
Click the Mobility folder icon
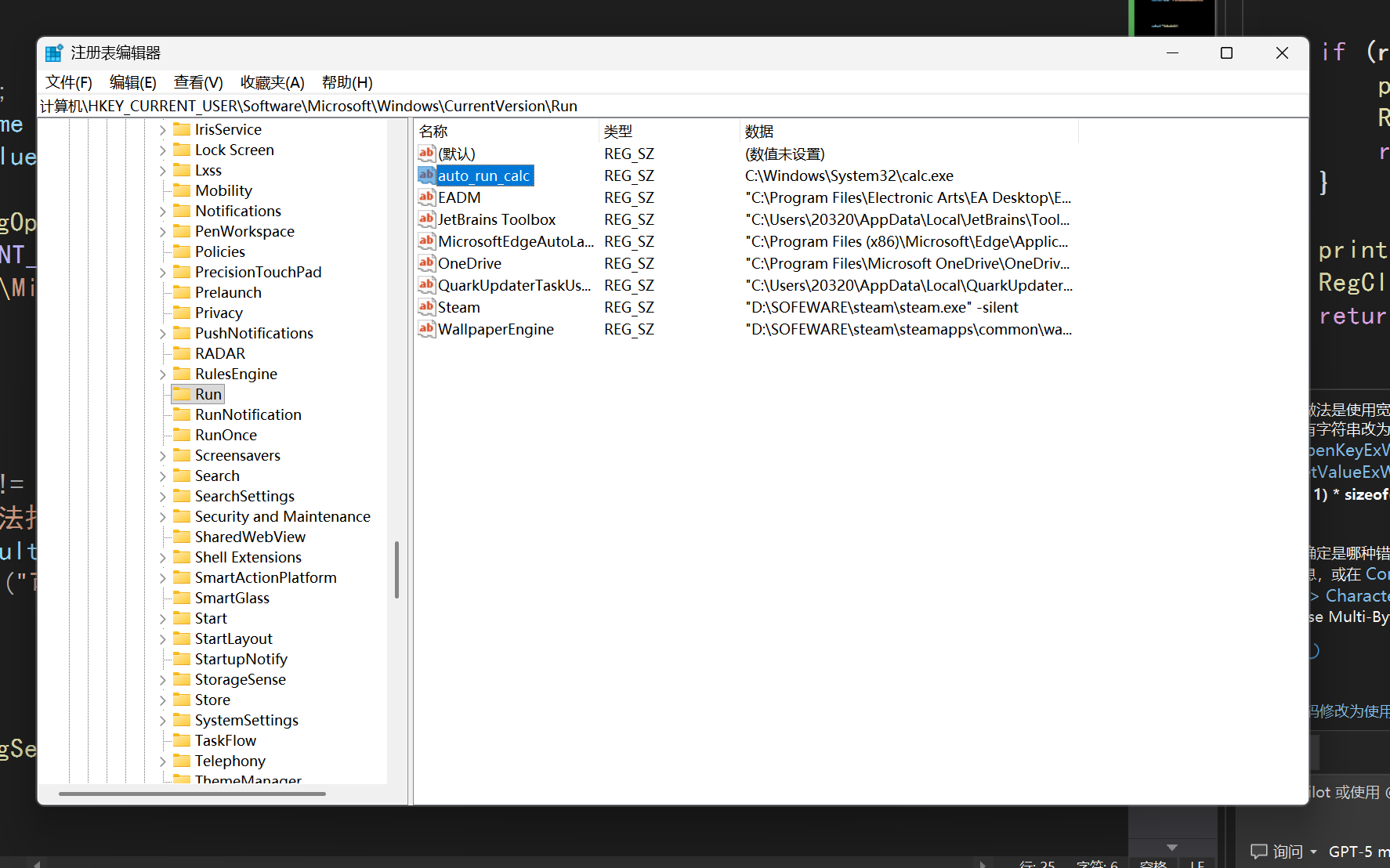click(182, 190)
